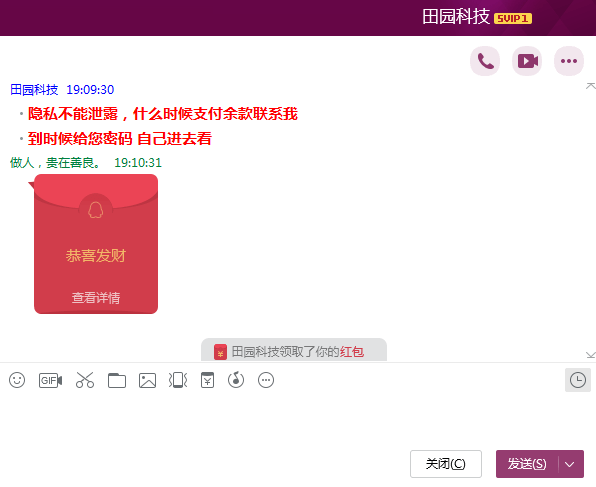Open the send options dropdown arrow
The width and height of the screenshot is (596, 487).
pyautogui.click(x=570, y=464)
